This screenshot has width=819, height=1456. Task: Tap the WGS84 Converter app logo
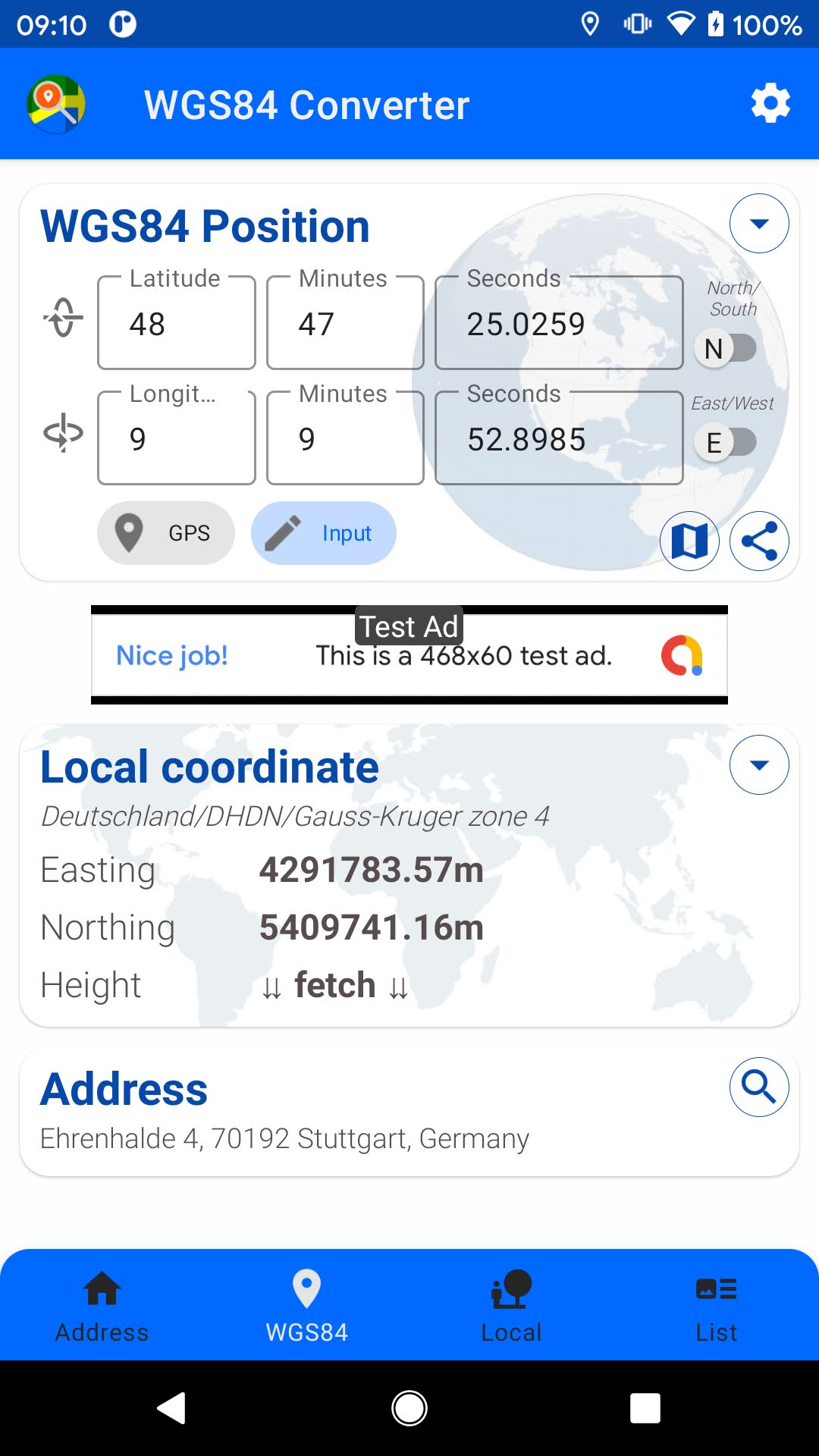pyautogui.click(x=56, y=104)
